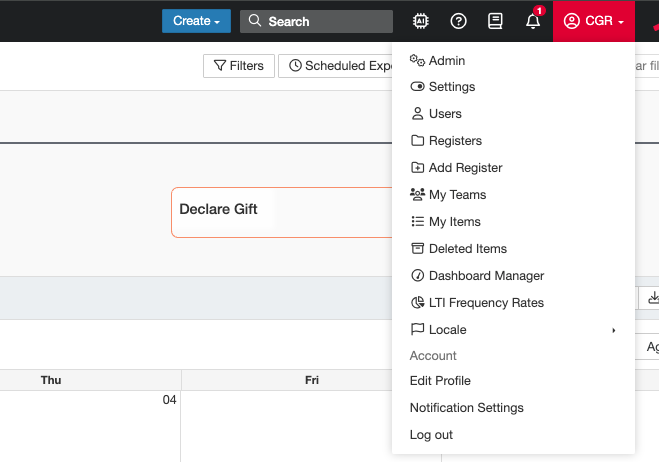This screenshot has width=659, height=462.
Task: Click the Locale flag icon
Action: coord(417,329)
